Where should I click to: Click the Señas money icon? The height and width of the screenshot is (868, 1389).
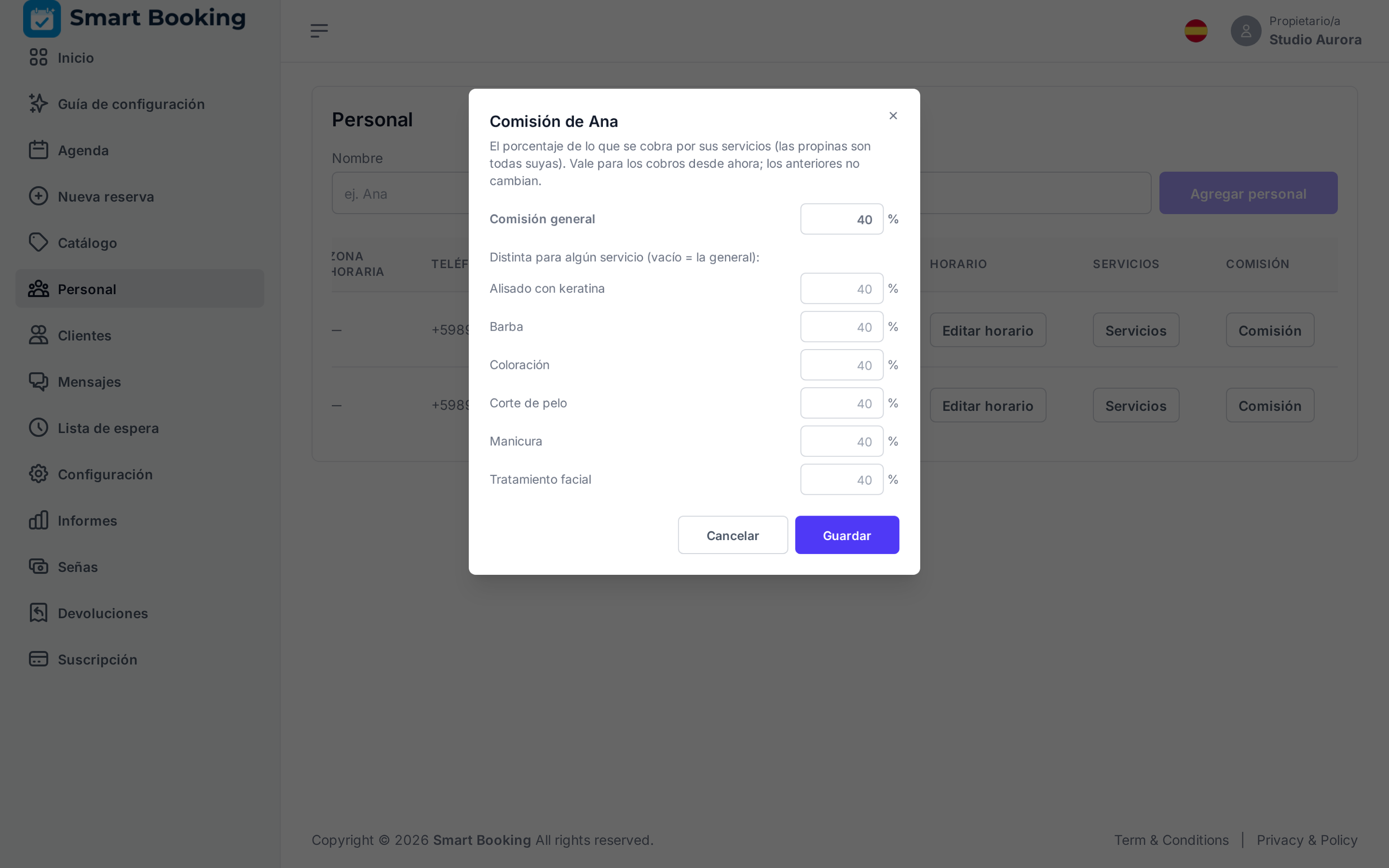[x=39, y=567]
